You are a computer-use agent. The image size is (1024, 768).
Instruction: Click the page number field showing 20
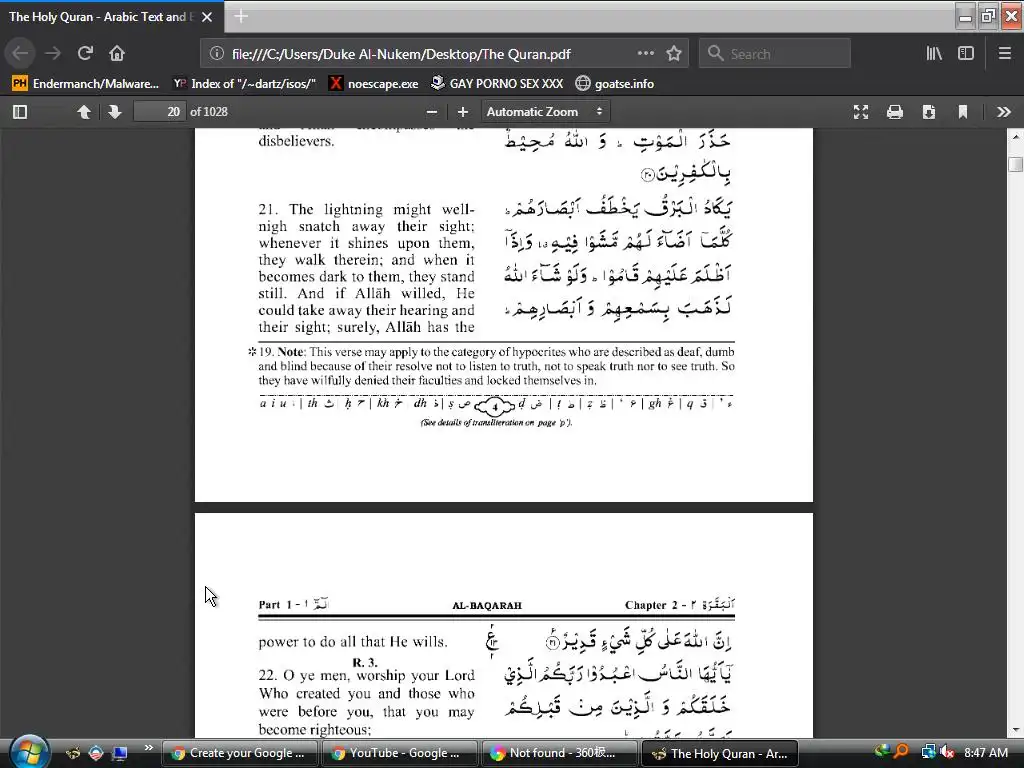pyautogui.click(x=159, y=112)
